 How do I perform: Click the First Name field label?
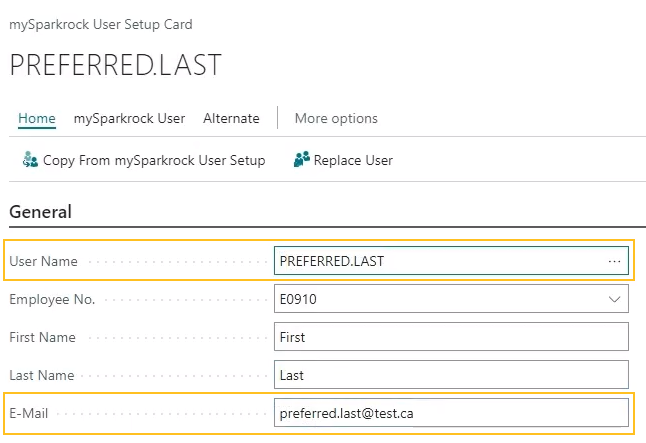click(x=42, y=338)
